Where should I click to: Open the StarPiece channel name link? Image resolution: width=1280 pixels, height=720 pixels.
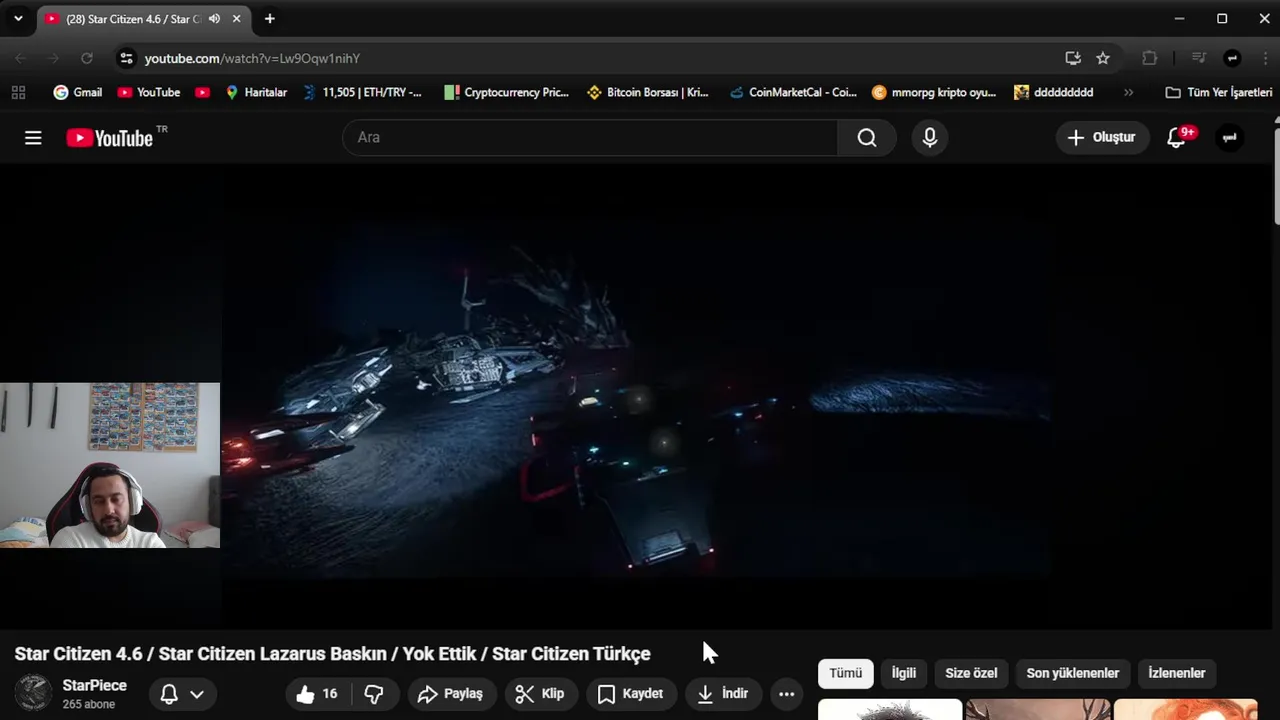click(95, 685)
